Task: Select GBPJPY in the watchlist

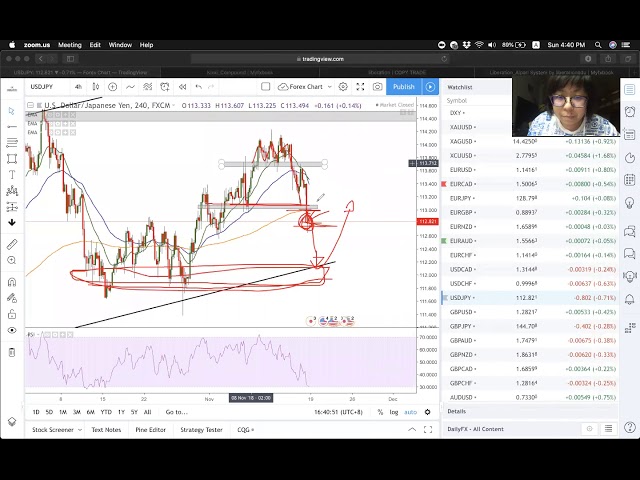Action: point(461,326)
